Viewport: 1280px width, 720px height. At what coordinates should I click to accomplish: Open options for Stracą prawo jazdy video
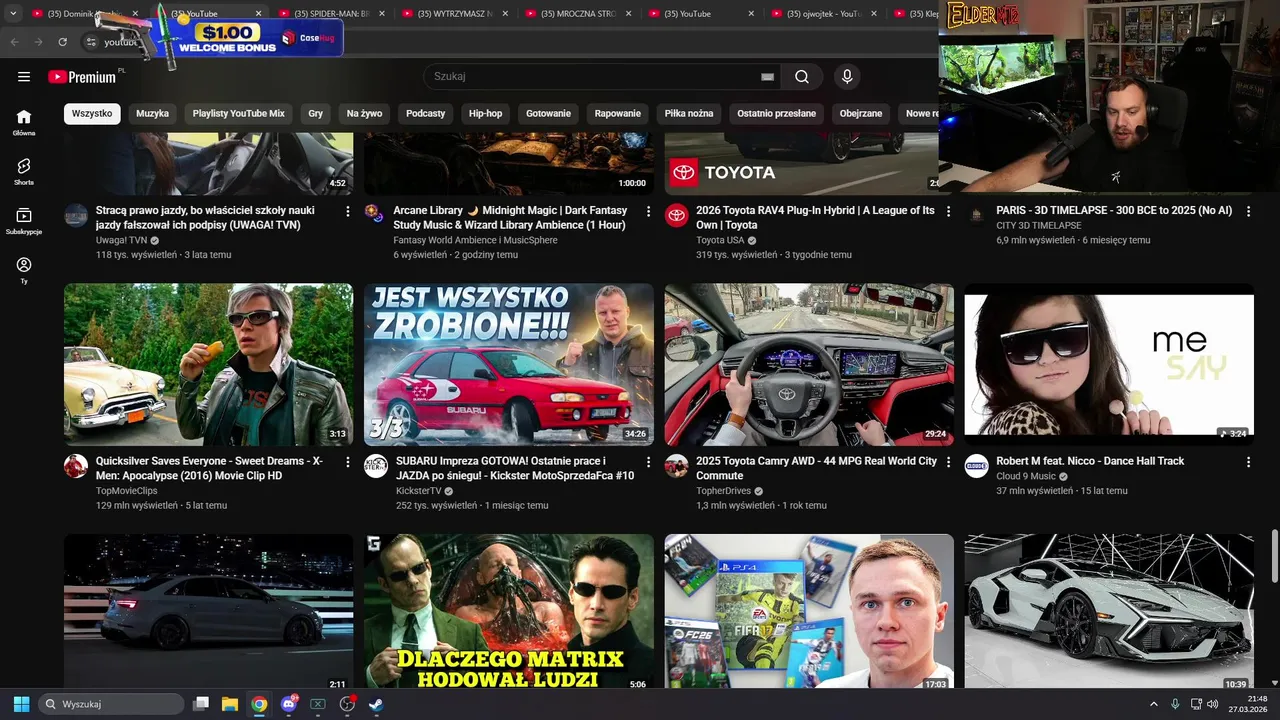(x=348, y=212)
